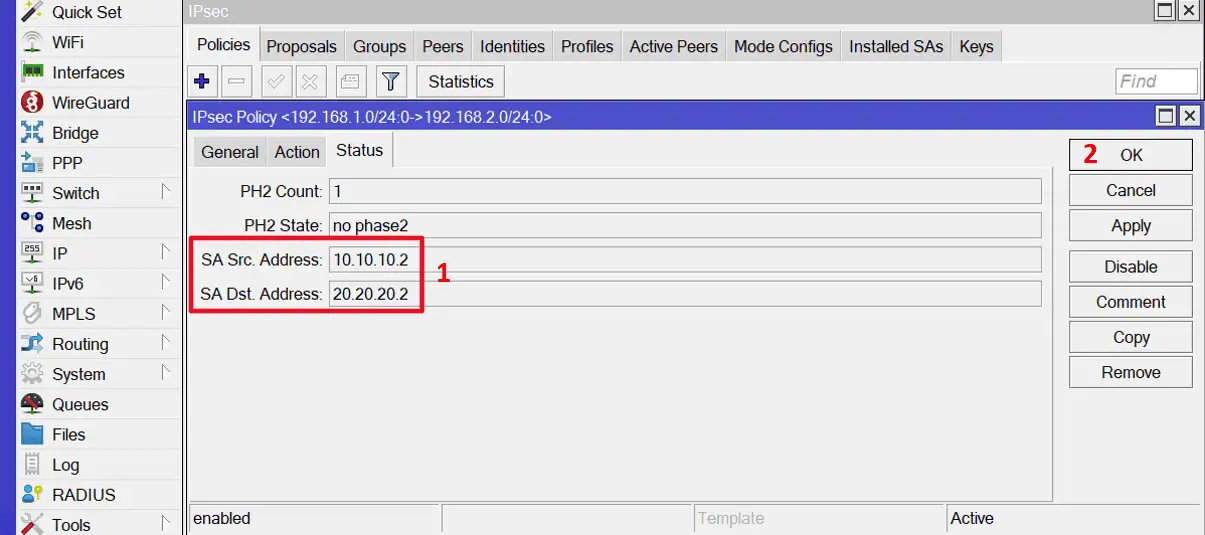
Task: Maximize the IPsec Policy dialog
Action: (x=1166, y=116)
